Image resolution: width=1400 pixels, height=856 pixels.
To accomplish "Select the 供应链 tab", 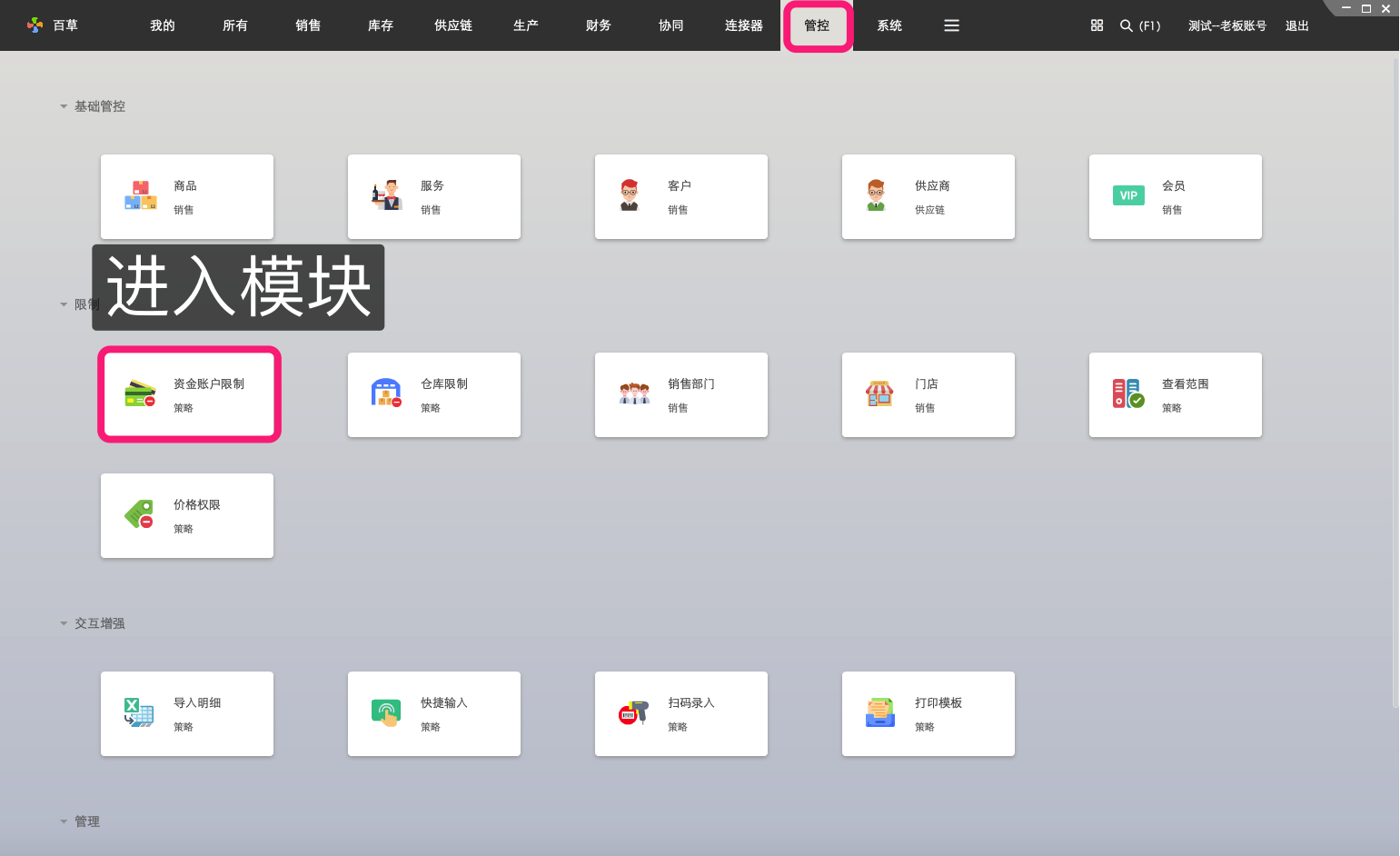I will (x=453, y=25).
